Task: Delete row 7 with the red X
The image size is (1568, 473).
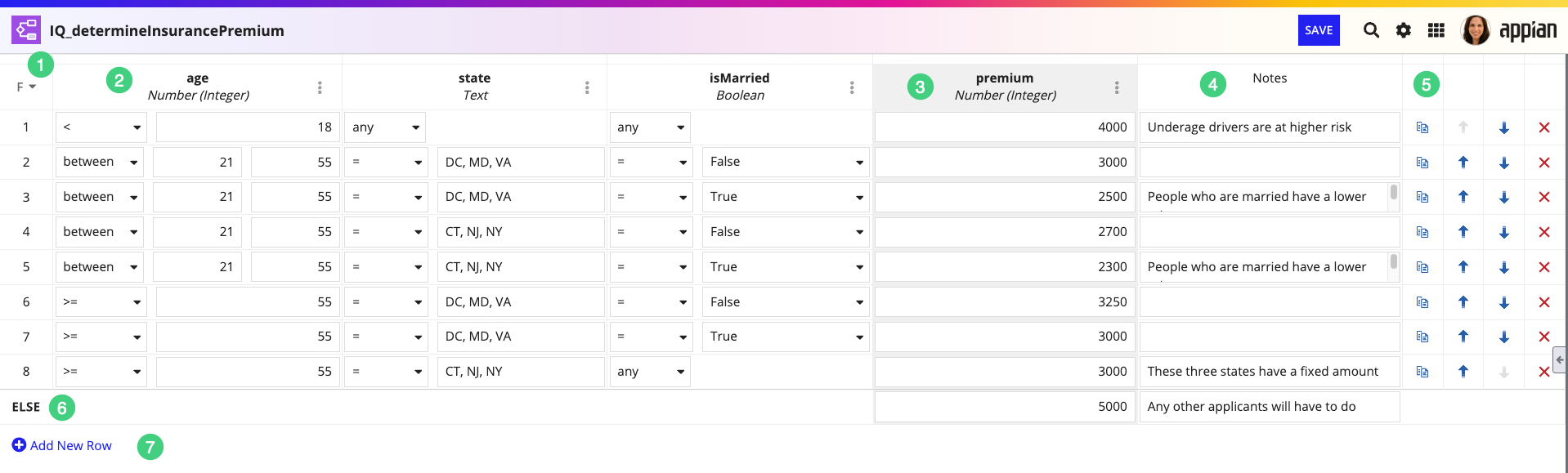Action: (x=1544, y=337)
